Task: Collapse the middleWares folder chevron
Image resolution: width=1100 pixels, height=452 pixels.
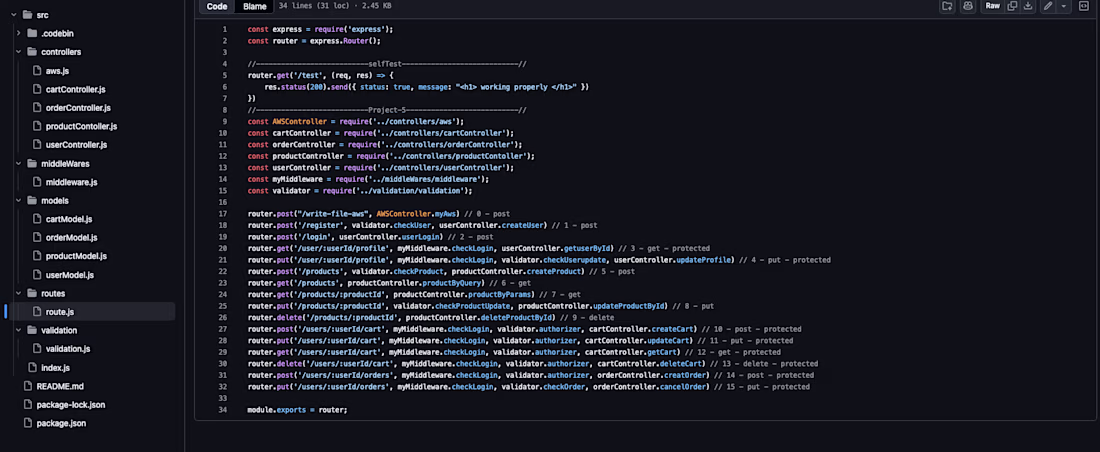Action: (18, 164)
